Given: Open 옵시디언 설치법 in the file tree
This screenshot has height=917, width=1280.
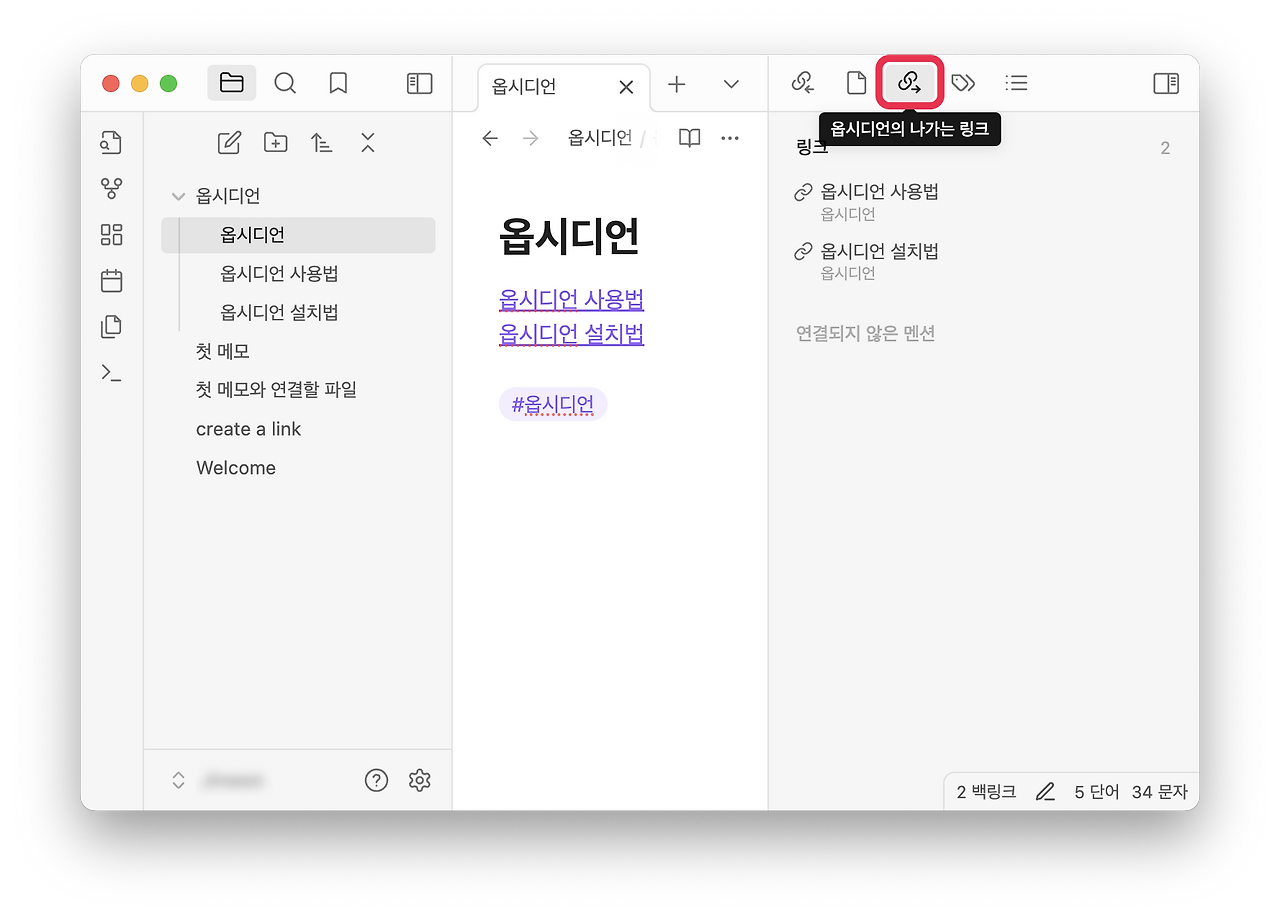Looking at the screenshot, I should [298, 313].
